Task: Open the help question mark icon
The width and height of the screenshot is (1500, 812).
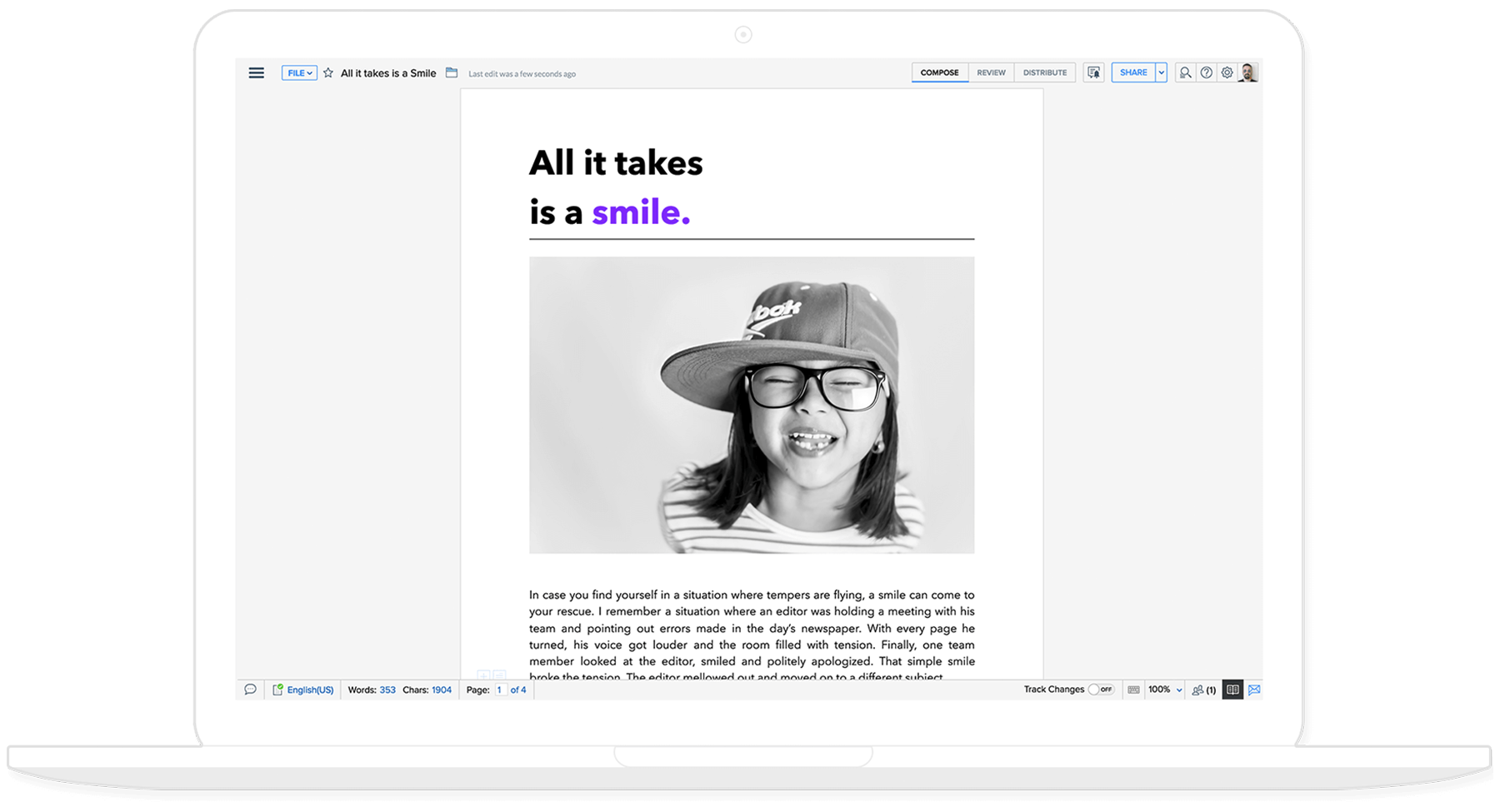Action: (1206, 72)
